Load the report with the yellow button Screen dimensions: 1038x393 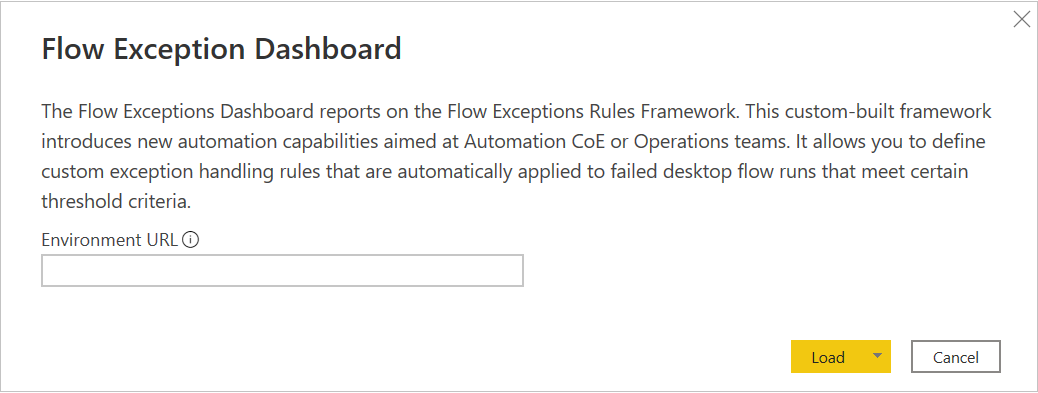click(828, 357)
